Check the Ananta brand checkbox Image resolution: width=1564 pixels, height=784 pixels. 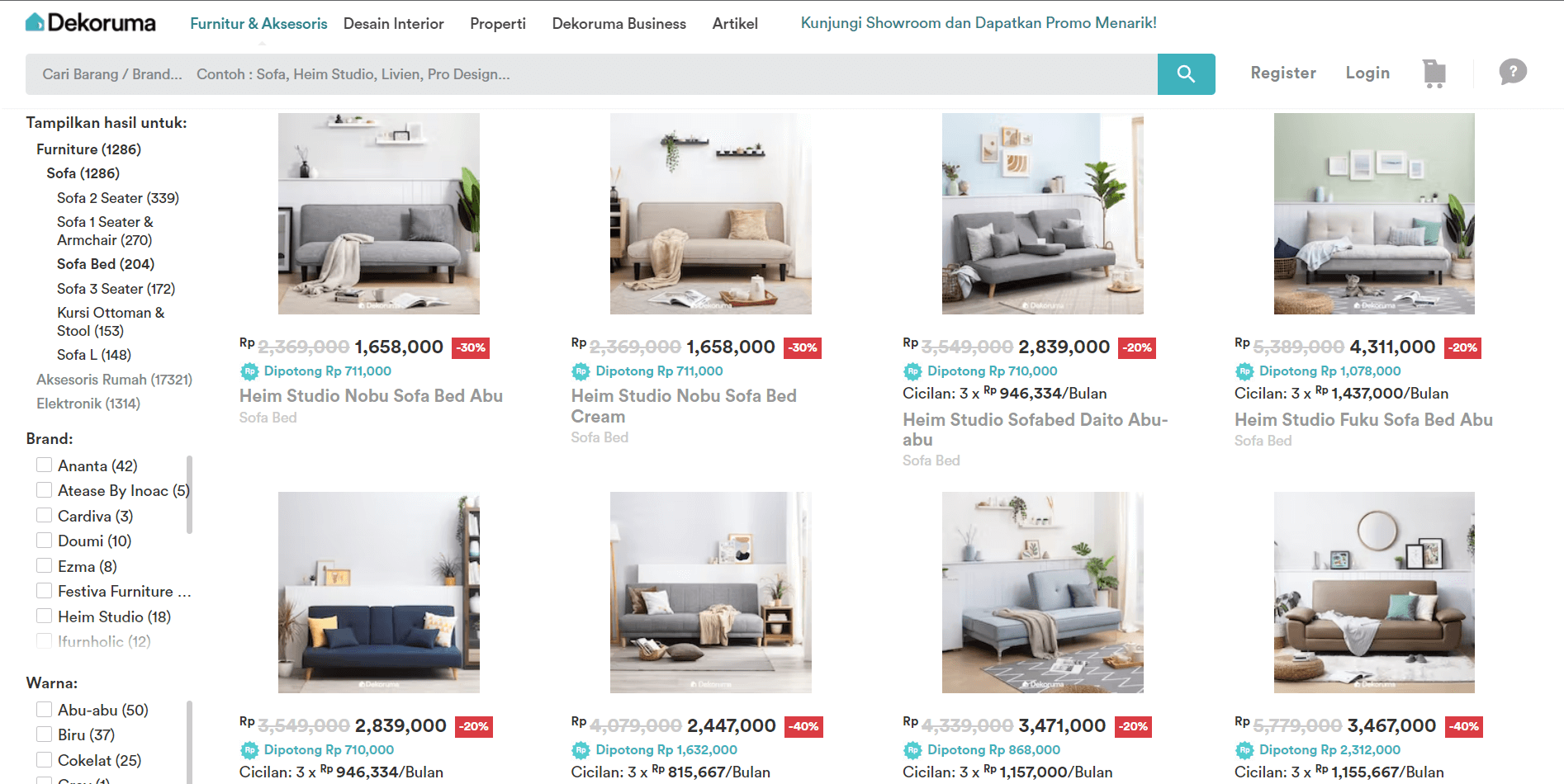(45, 465)
